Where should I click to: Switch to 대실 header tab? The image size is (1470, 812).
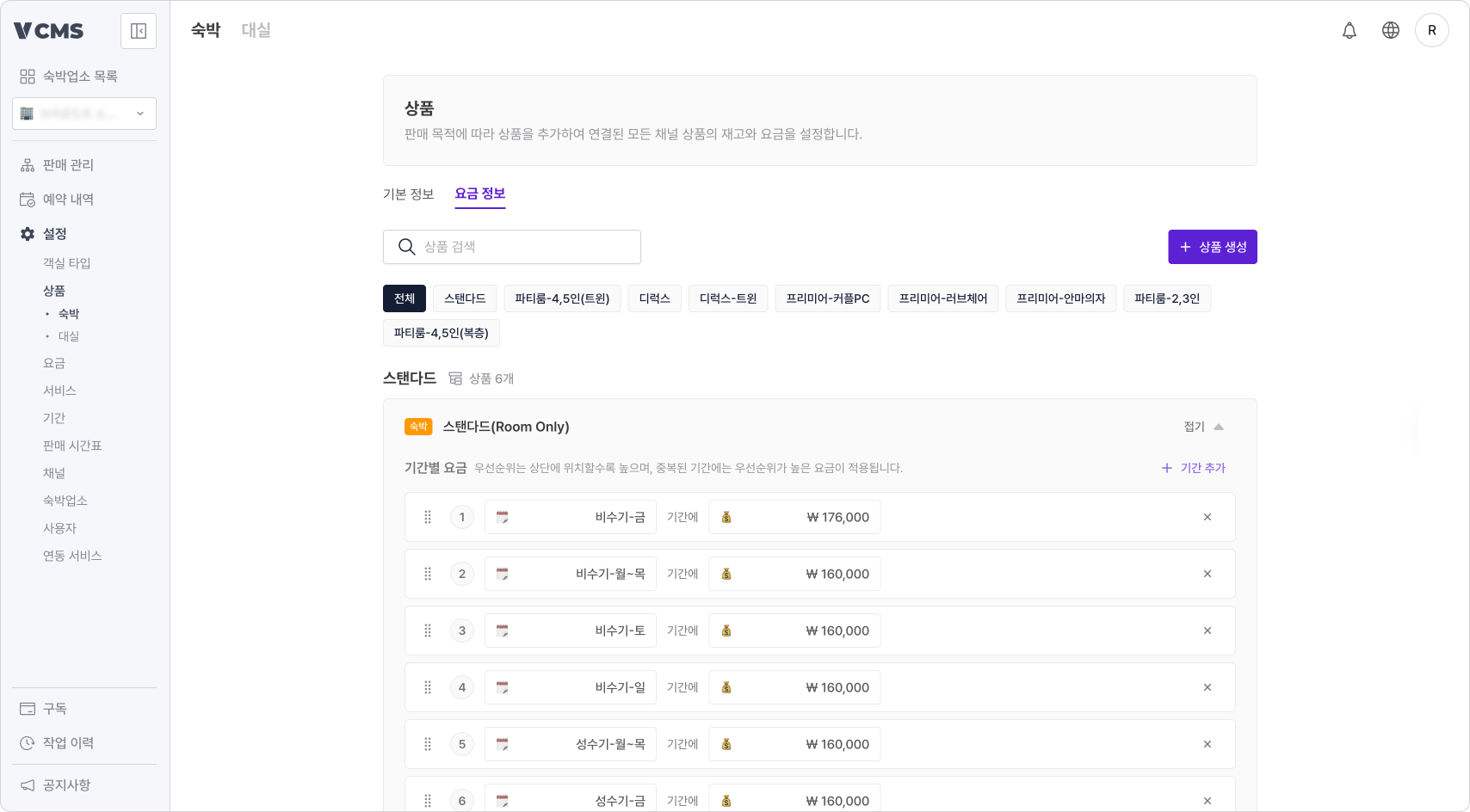point(256,30)
